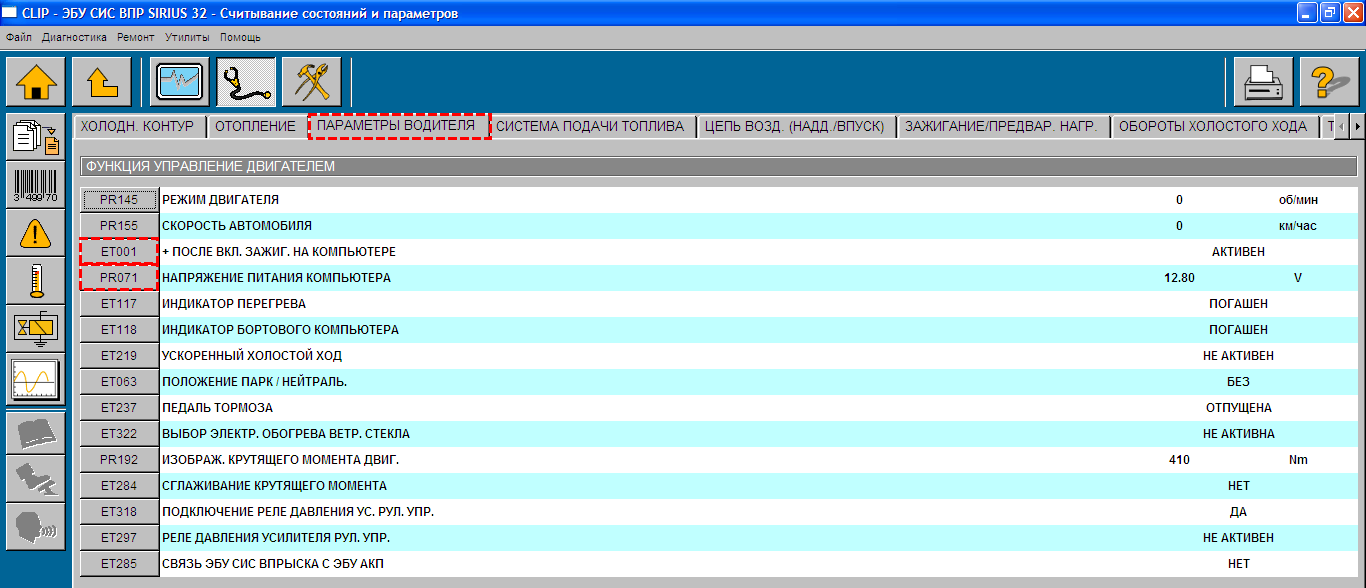
Task: Click the documents copy sidebar icon
Action: click(35, 138)
